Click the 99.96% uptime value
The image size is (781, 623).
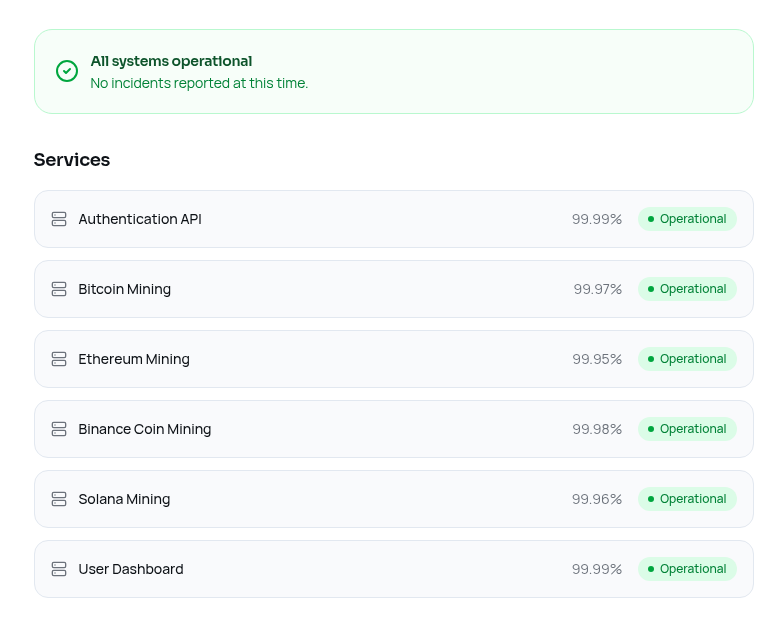[x=597, y=499]
